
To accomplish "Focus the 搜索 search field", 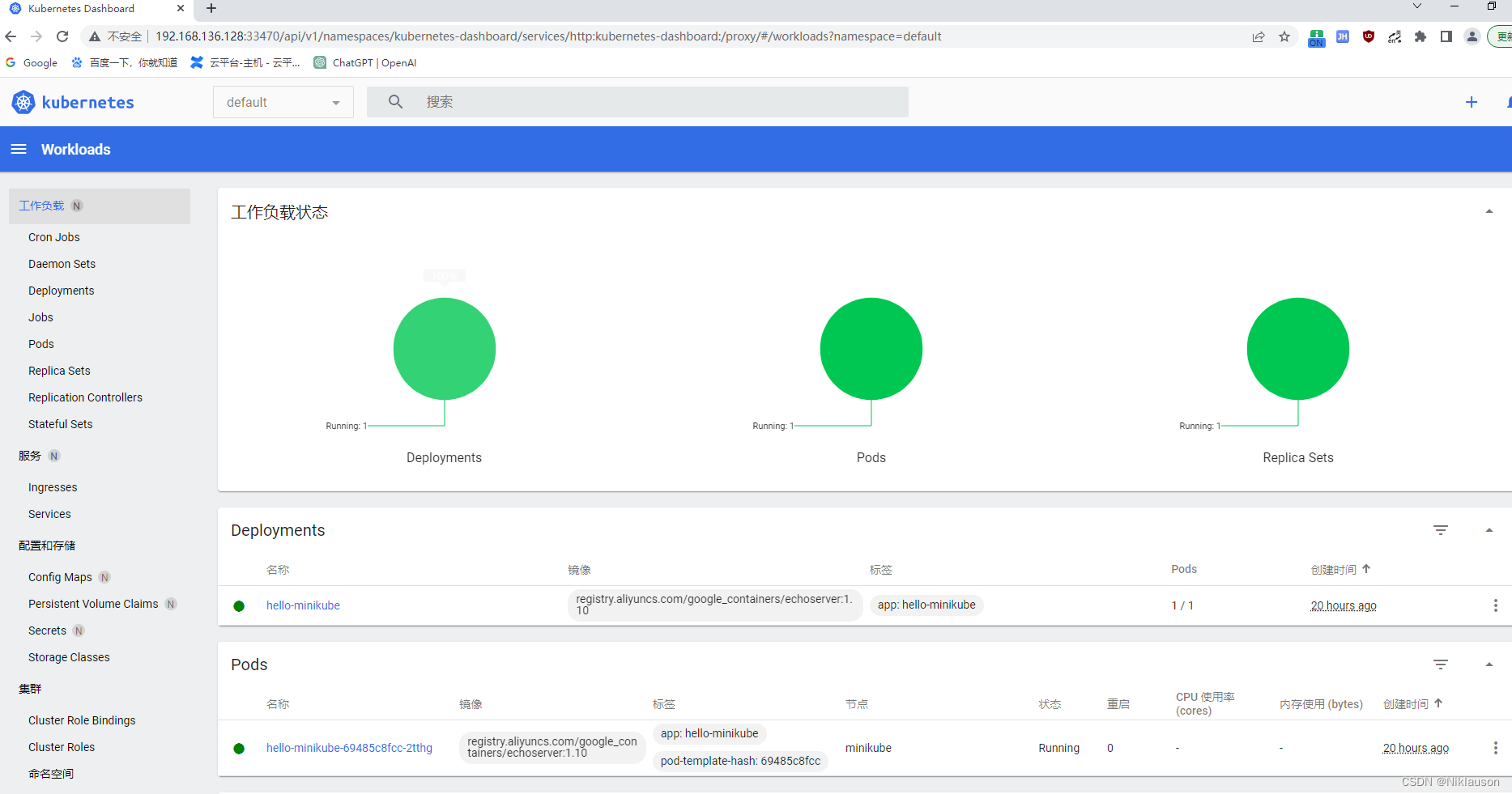I will coord(637,102).
